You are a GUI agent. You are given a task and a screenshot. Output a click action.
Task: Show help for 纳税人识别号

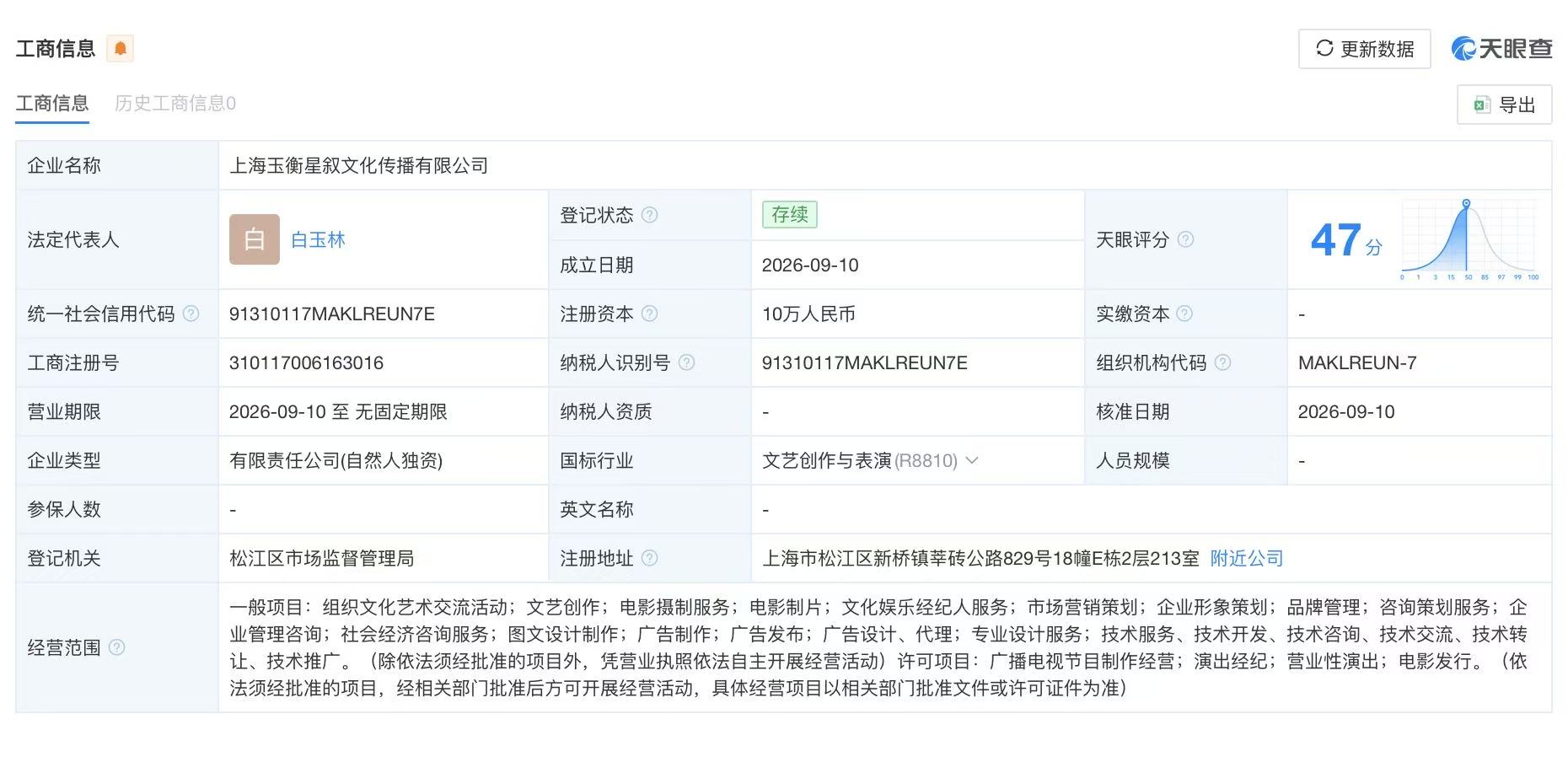pos(686,362)
